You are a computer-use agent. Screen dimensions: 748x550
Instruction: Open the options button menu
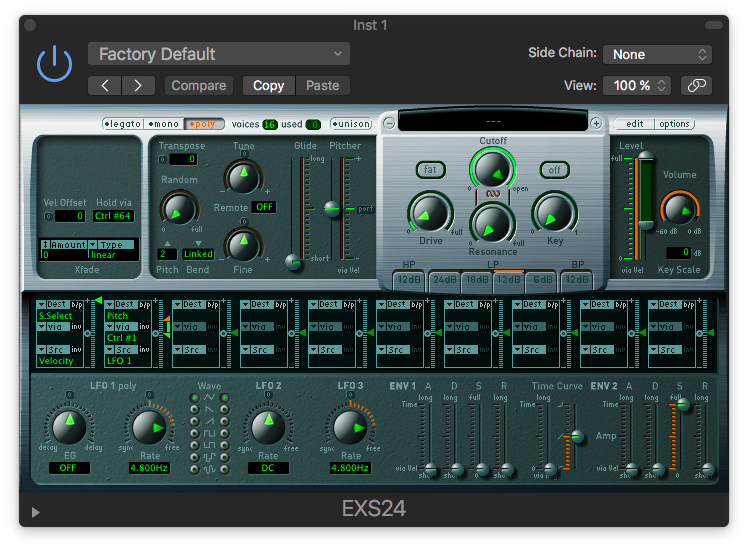(674, 124)
